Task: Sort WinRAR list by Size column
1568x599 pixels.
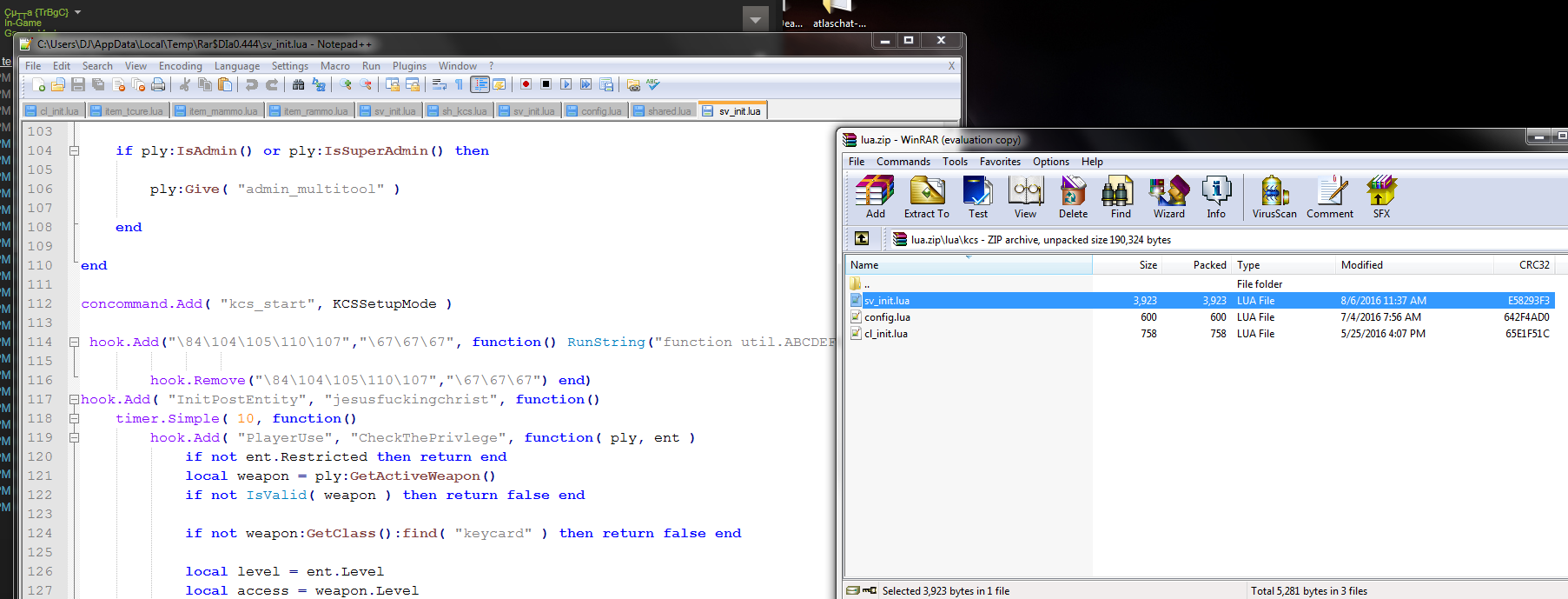Action: pos(1128,265)
